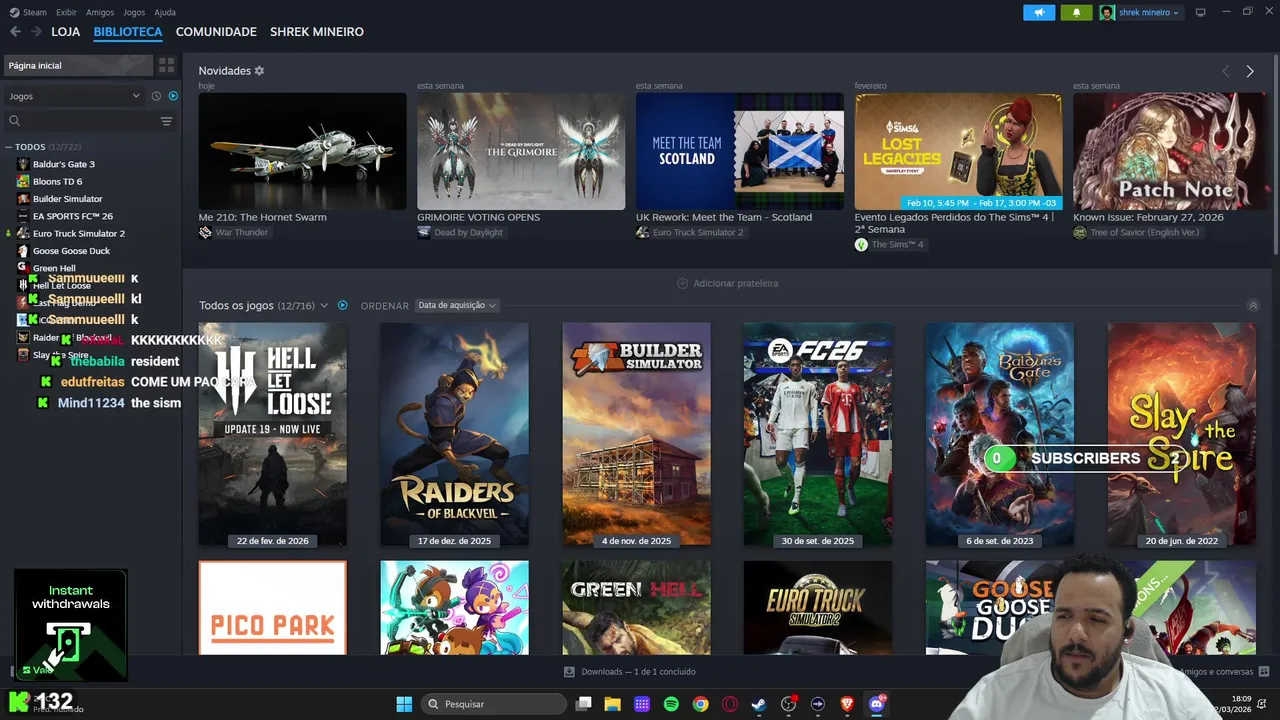Open Opera browser from the taskbar
The width and height of the screenshot is (1280, 720).
pos(730,704)
